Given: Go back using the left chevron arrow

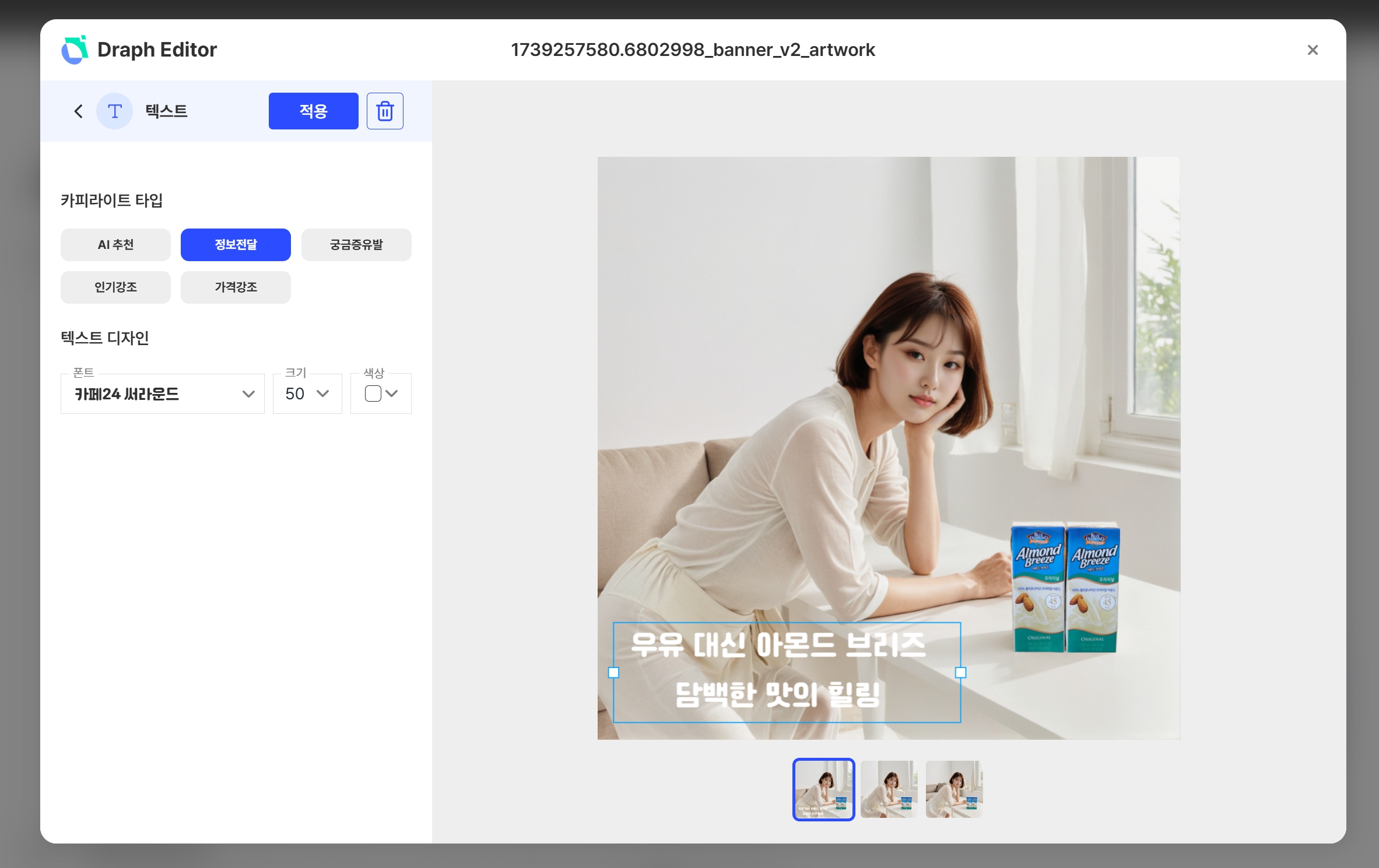Looking at the screenshot, I should pyautogui.click(x=78, y=111).
